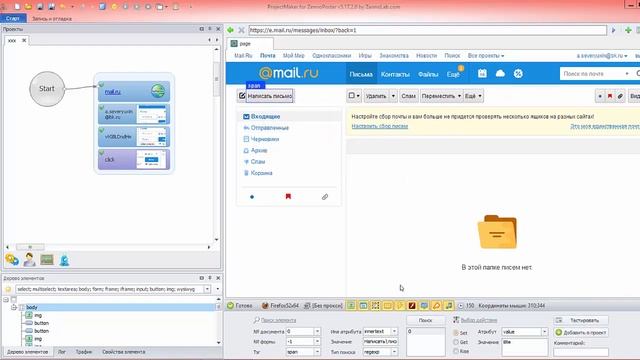Collapse the body node in element tree
Screen dimensions: 640x360
[x=14, y=307]
